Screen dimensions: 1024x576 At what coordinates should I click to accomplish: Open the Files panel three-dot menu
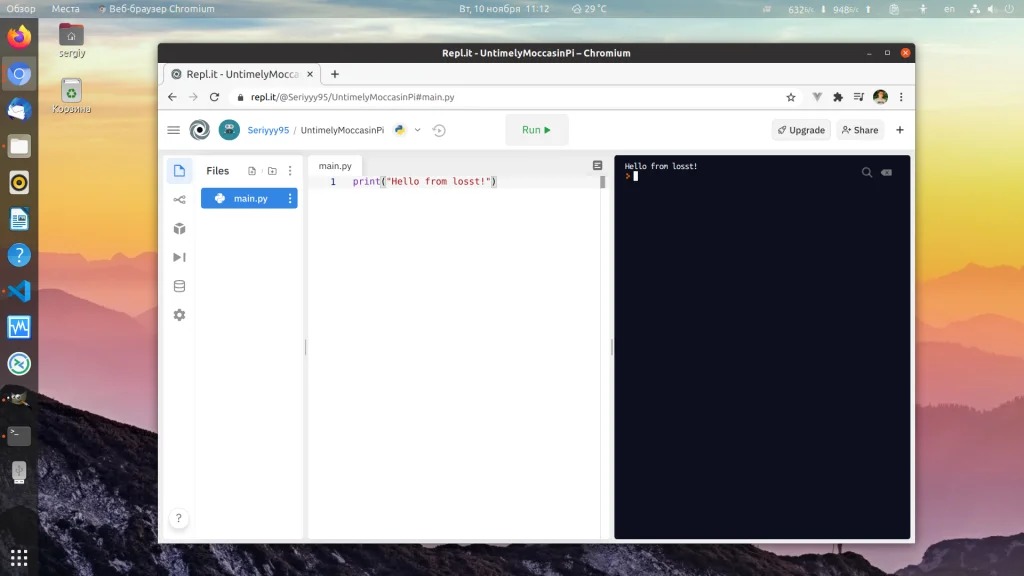point(290,171)
